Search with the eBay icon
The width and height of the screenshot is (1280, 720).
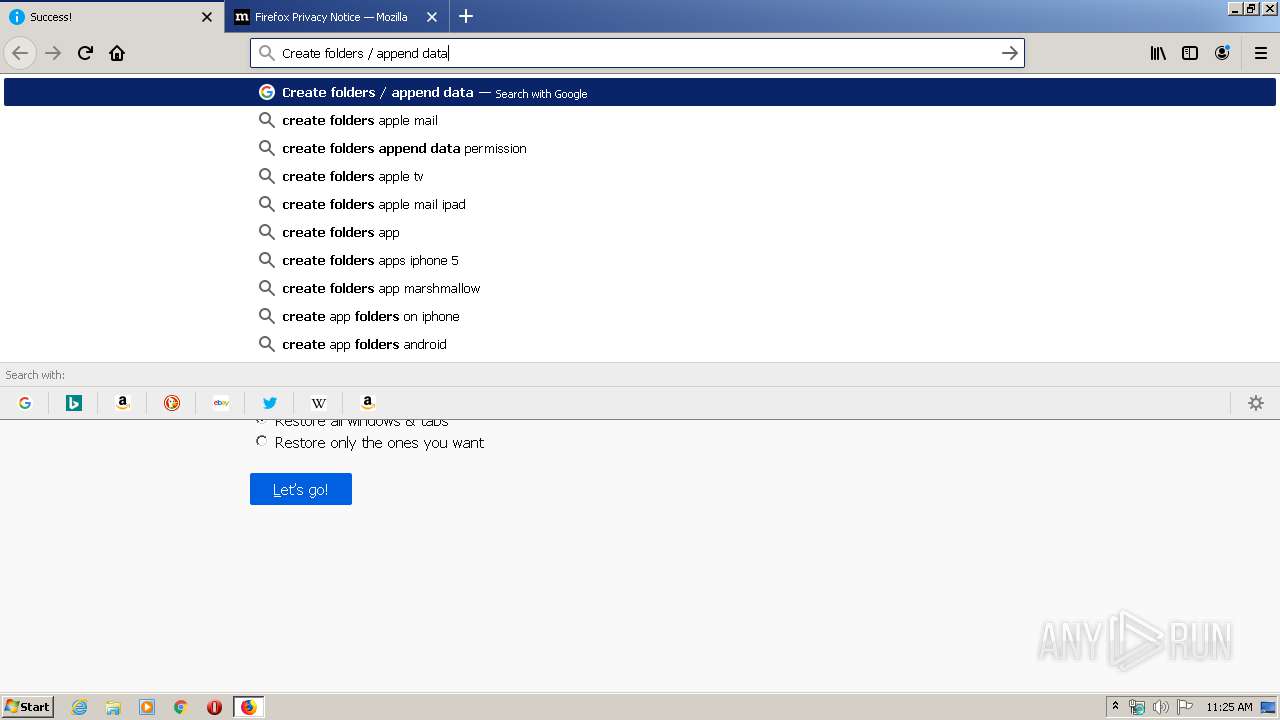tap(221, 403)
